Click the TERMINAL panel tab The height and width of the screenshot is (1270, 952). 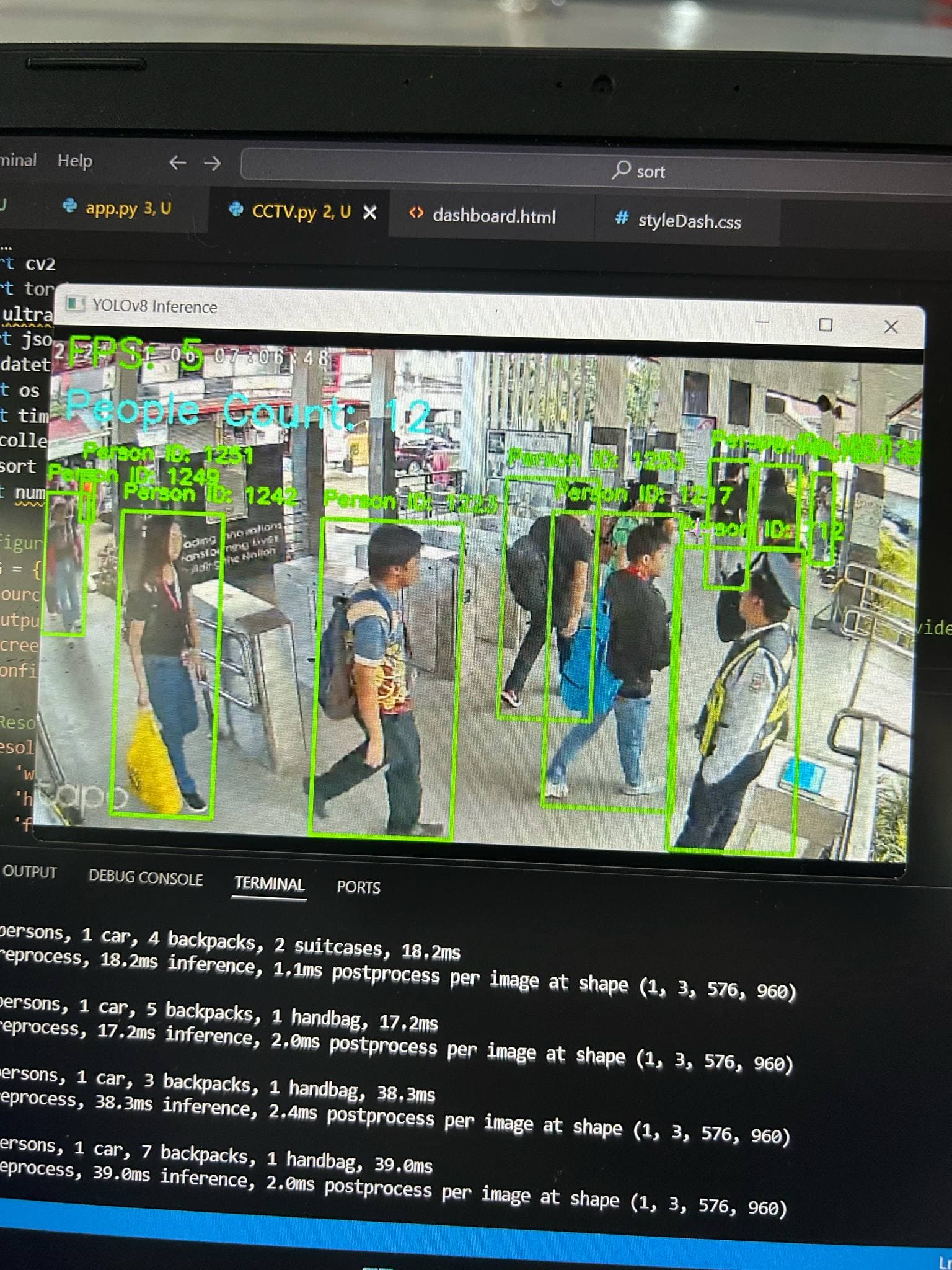269,884
